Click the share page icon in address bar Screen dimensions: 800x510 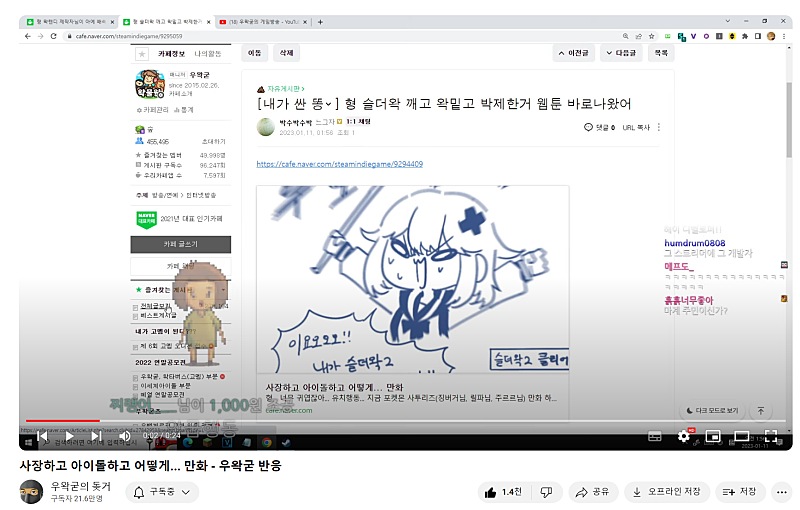click(638, 36)
